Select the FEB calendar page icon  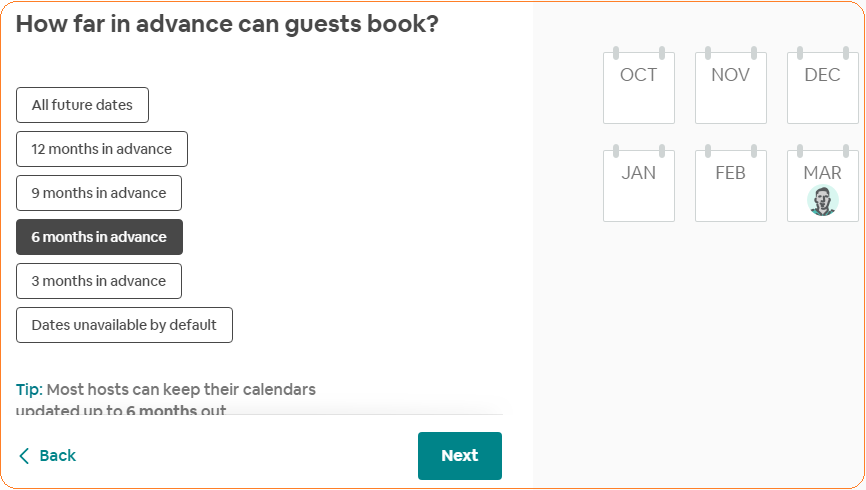tap(730, 185)
